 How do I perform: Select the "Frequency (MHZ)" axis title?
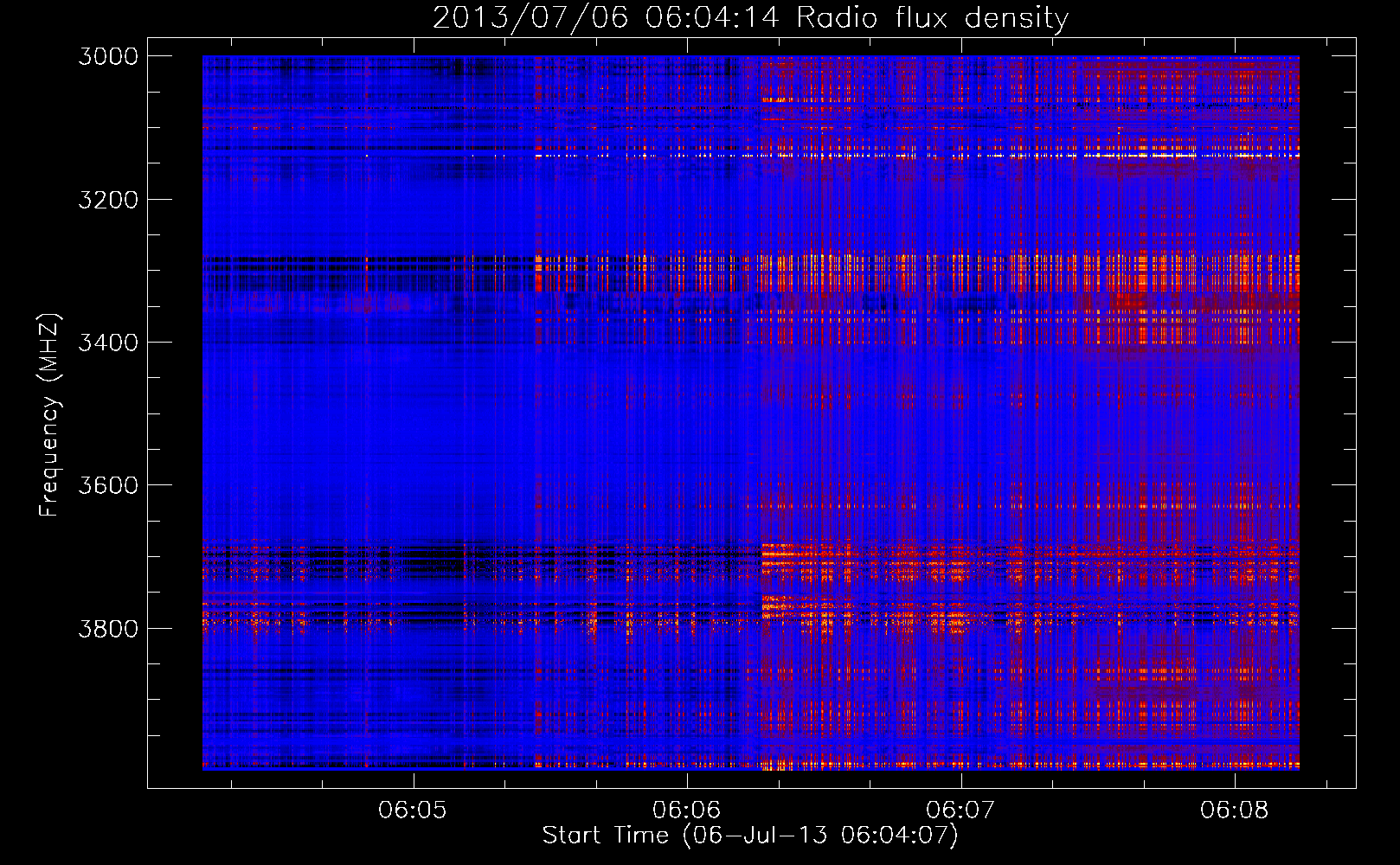tap(50, 415)
